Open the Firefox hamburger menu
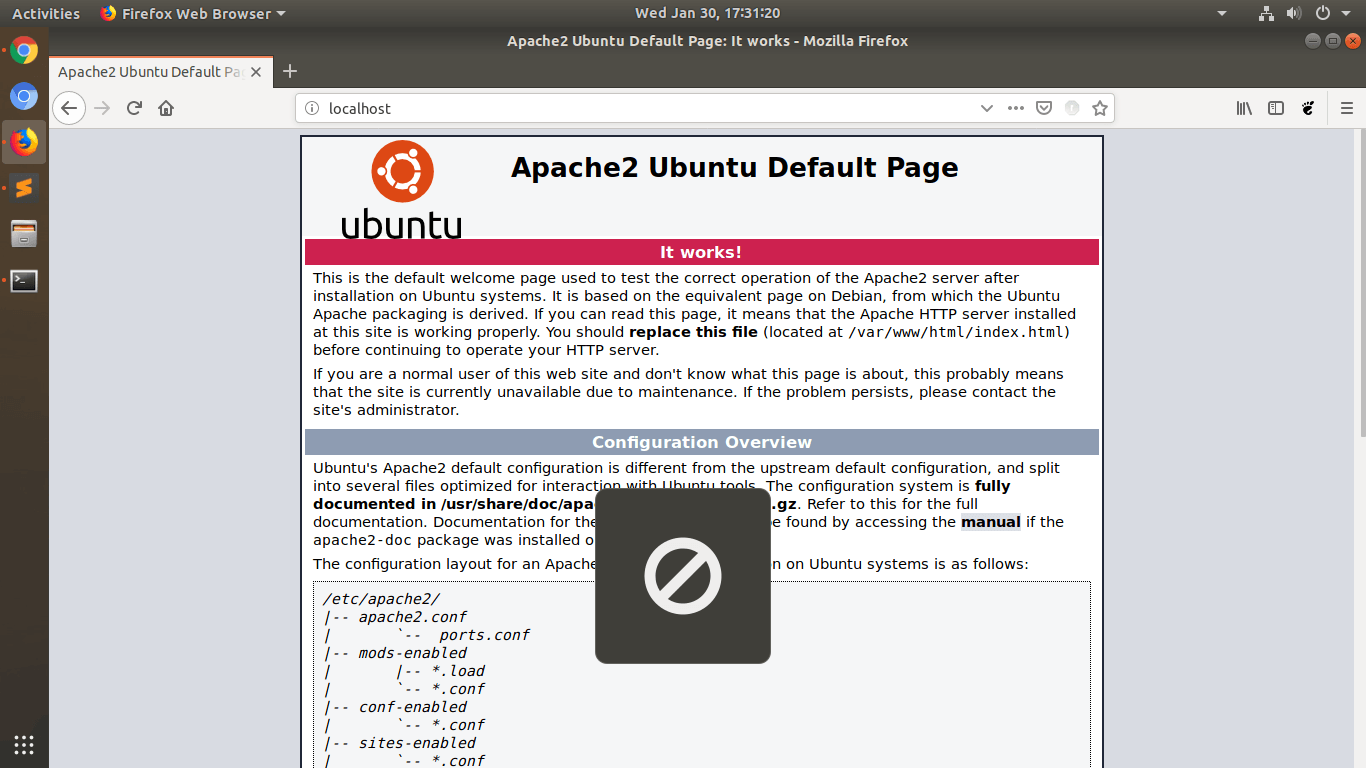 [1345, 108]
